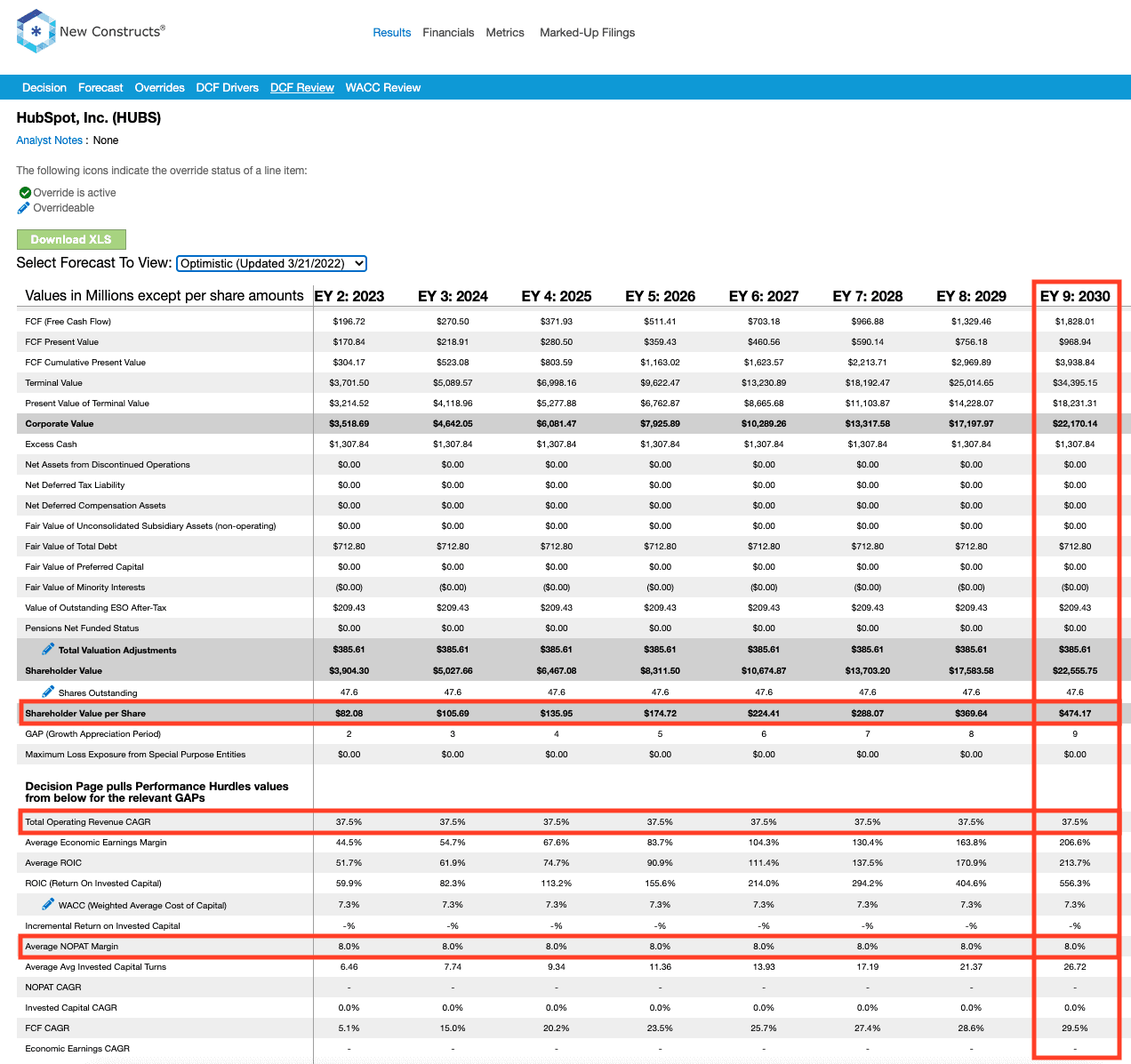Click the FCF CAGR row label

click(x=47, y=1028)
